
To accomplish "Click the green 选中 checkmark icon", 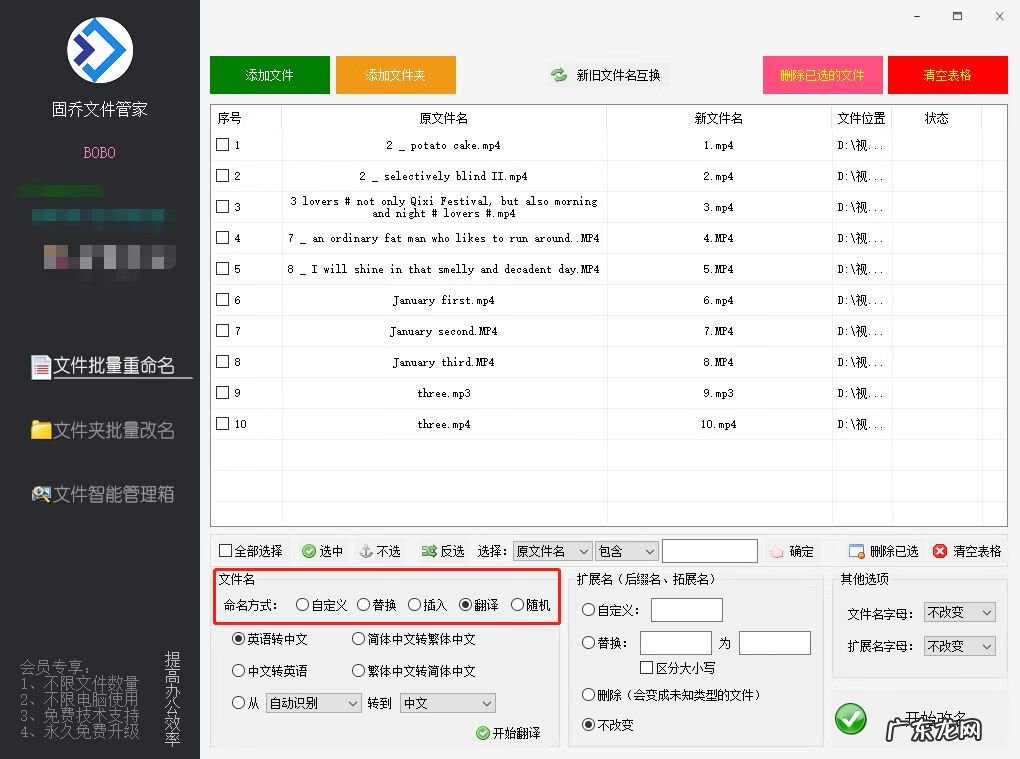I will tap(309, 551).
